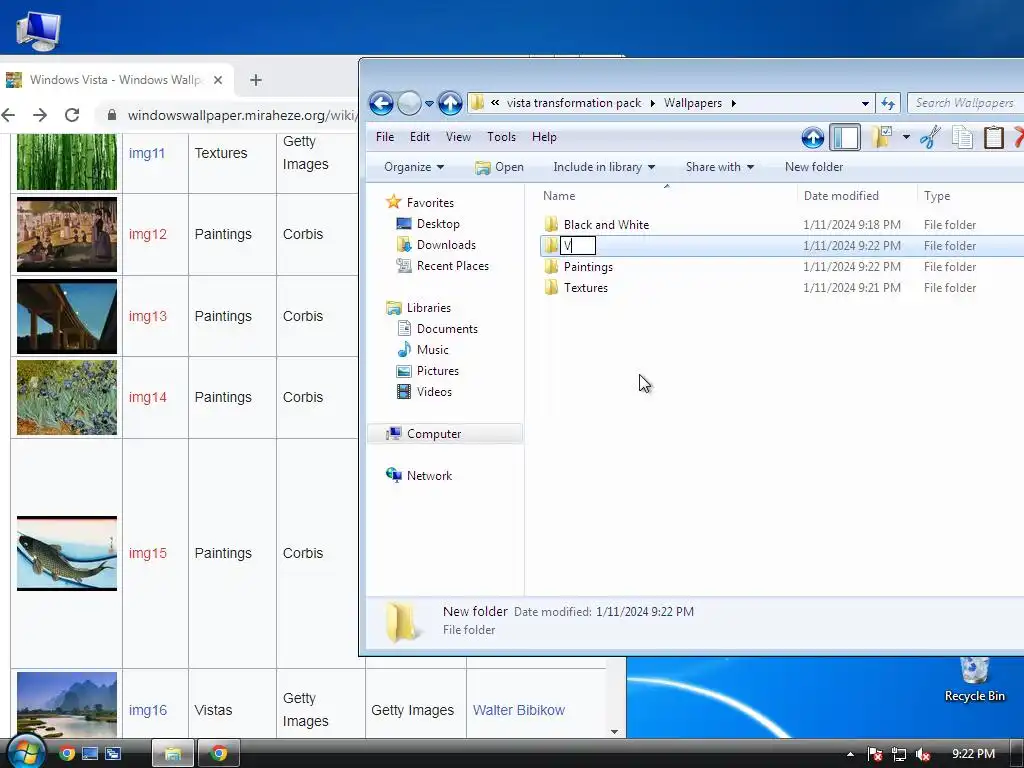Click the Copy pages icon
Image resolution: width=1024 pixels, height=768 pixels.
[x=962, y=138]
